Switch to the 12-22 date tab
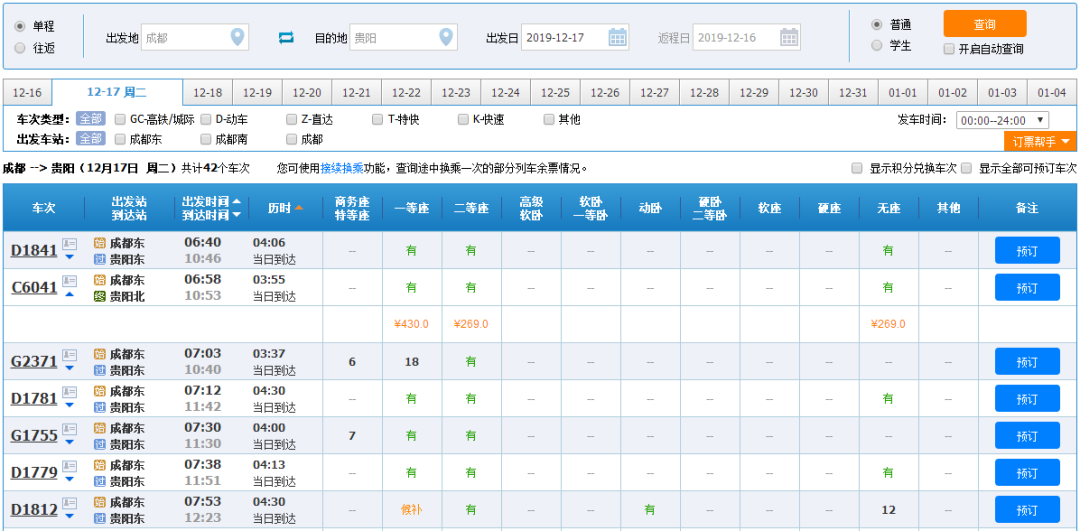 click(x=406, y=92)
